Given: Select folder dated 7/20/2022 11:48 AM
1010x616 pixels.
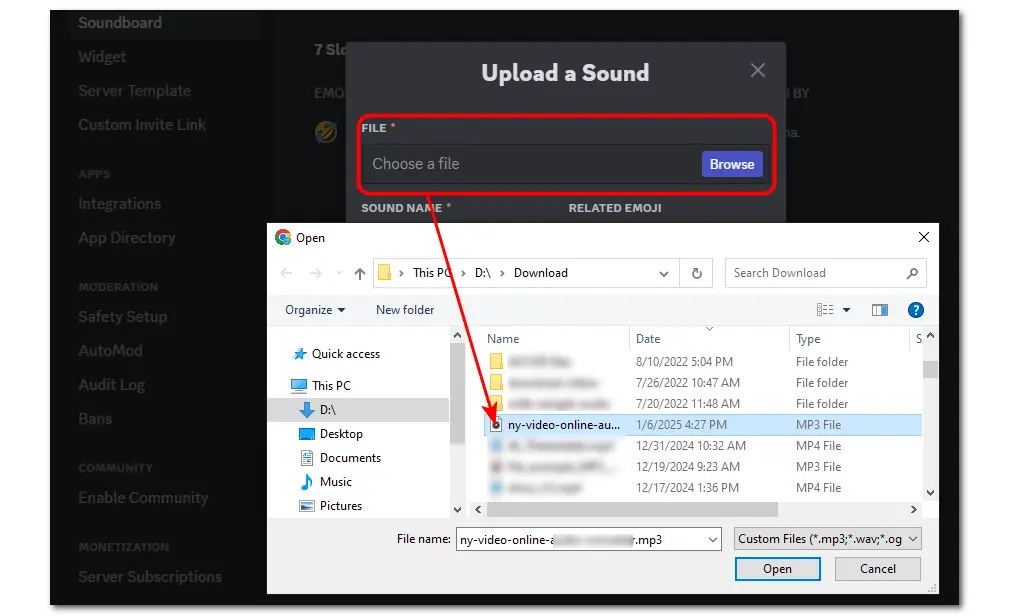Looking at the screenshot, I should click(x=703, y=404).
